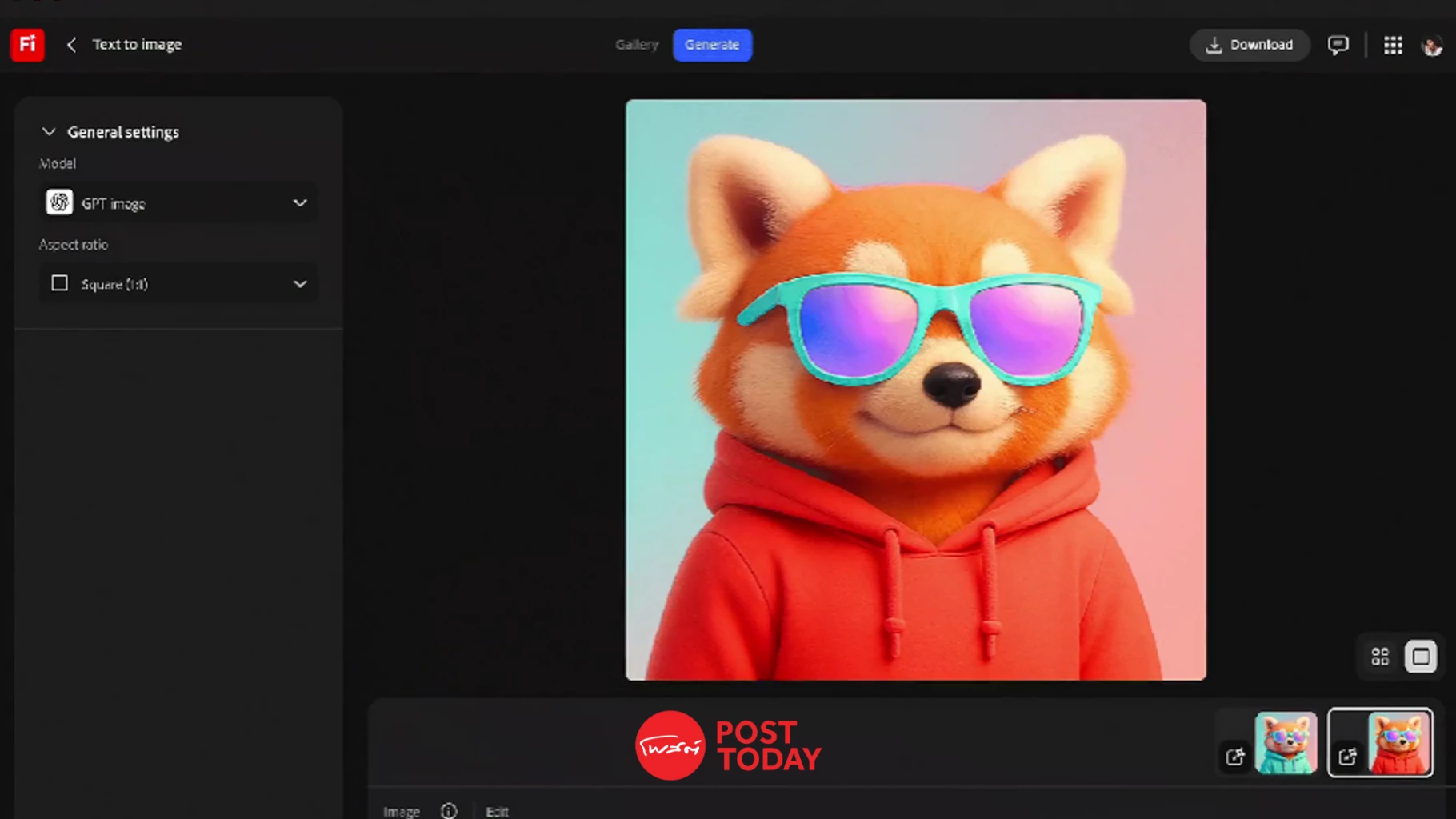This screenshot has width=1456, height=819.
Task: Open the Model dropdown showing GPT image
Action: [x=178, y=203]
